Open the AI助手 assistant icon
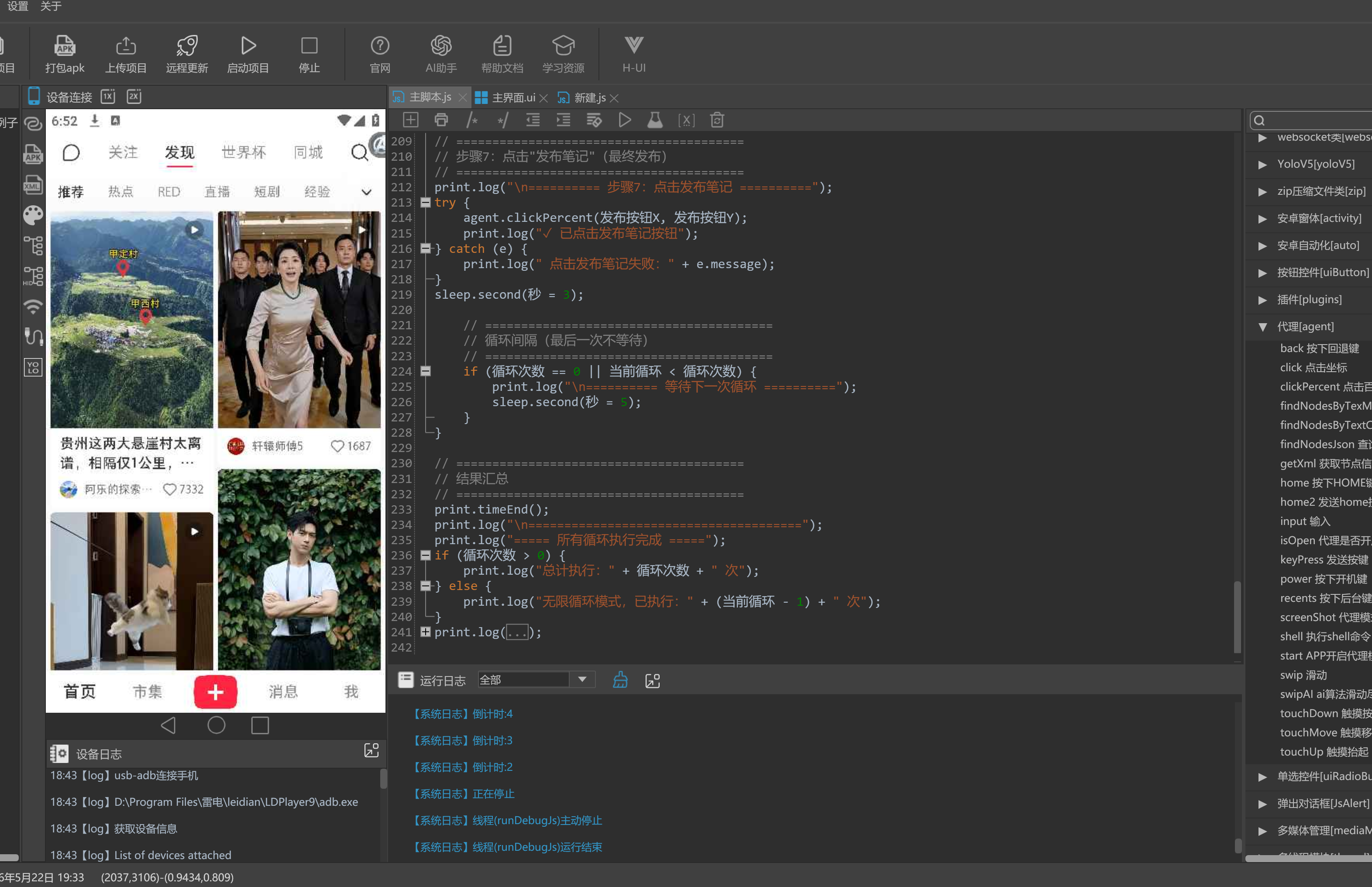Image resolution: width=1372 pixels, height=887 pixels. point(441,54)
